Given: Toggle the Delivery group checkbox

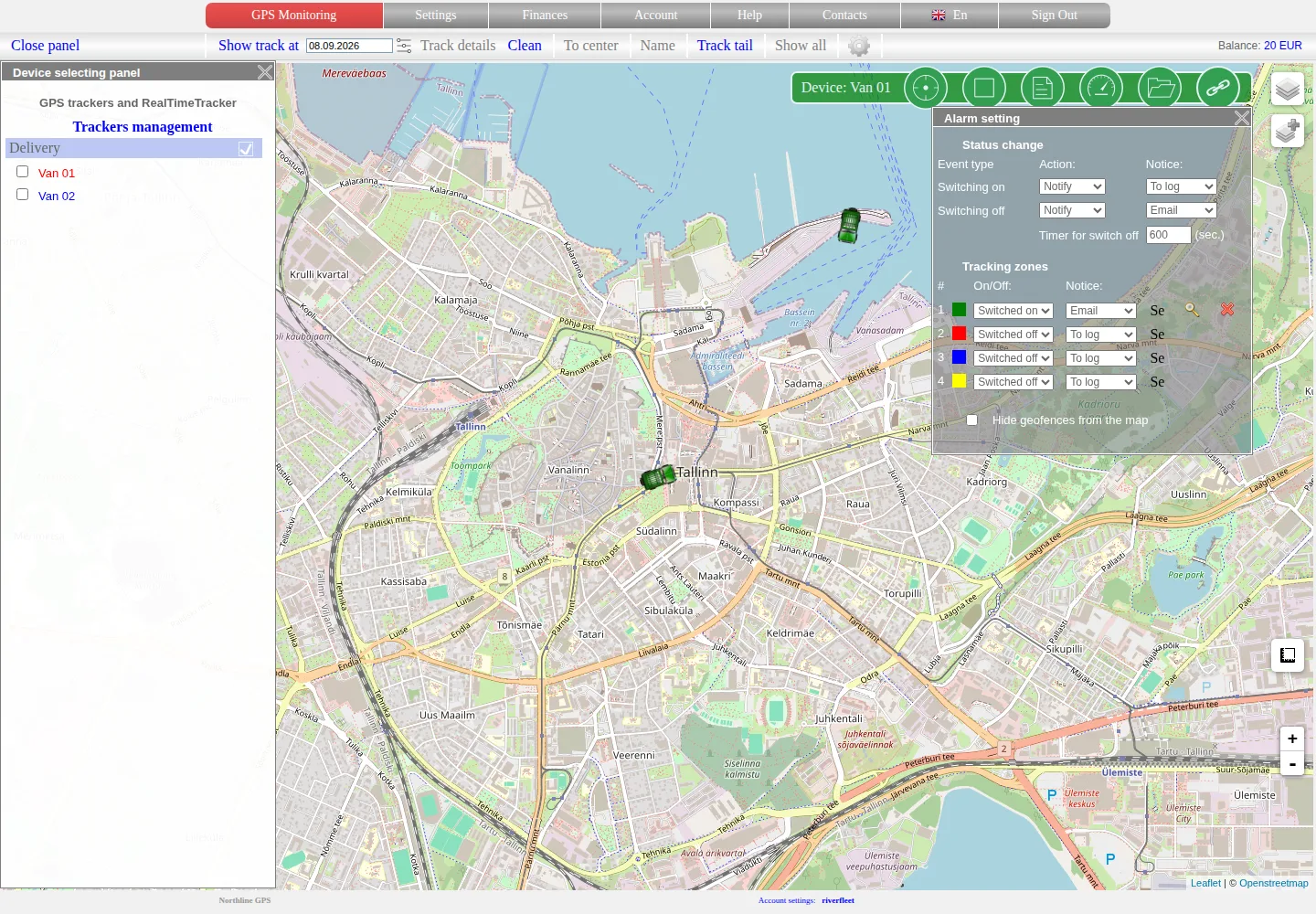Looking at the screenshot, I should (x=246, y=148).
